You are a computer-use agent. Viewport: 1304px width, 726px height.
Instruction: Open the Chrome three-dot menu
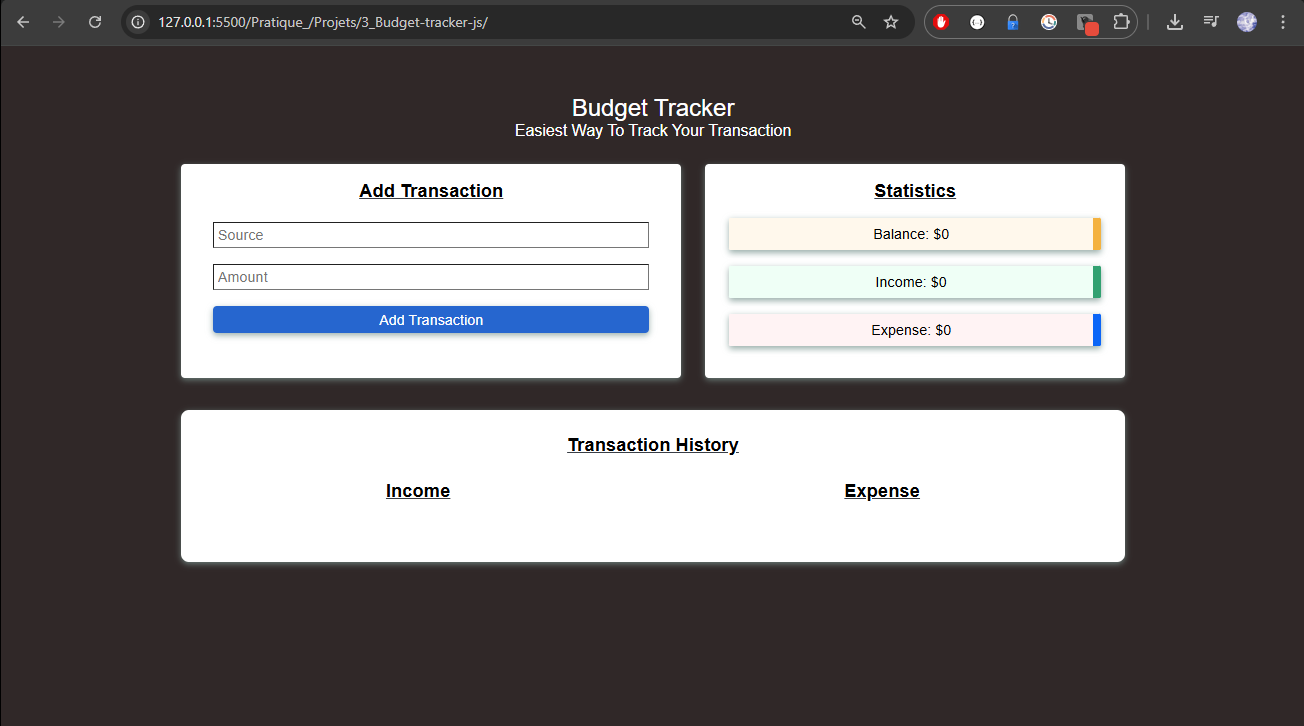(x=1283, y=22)
